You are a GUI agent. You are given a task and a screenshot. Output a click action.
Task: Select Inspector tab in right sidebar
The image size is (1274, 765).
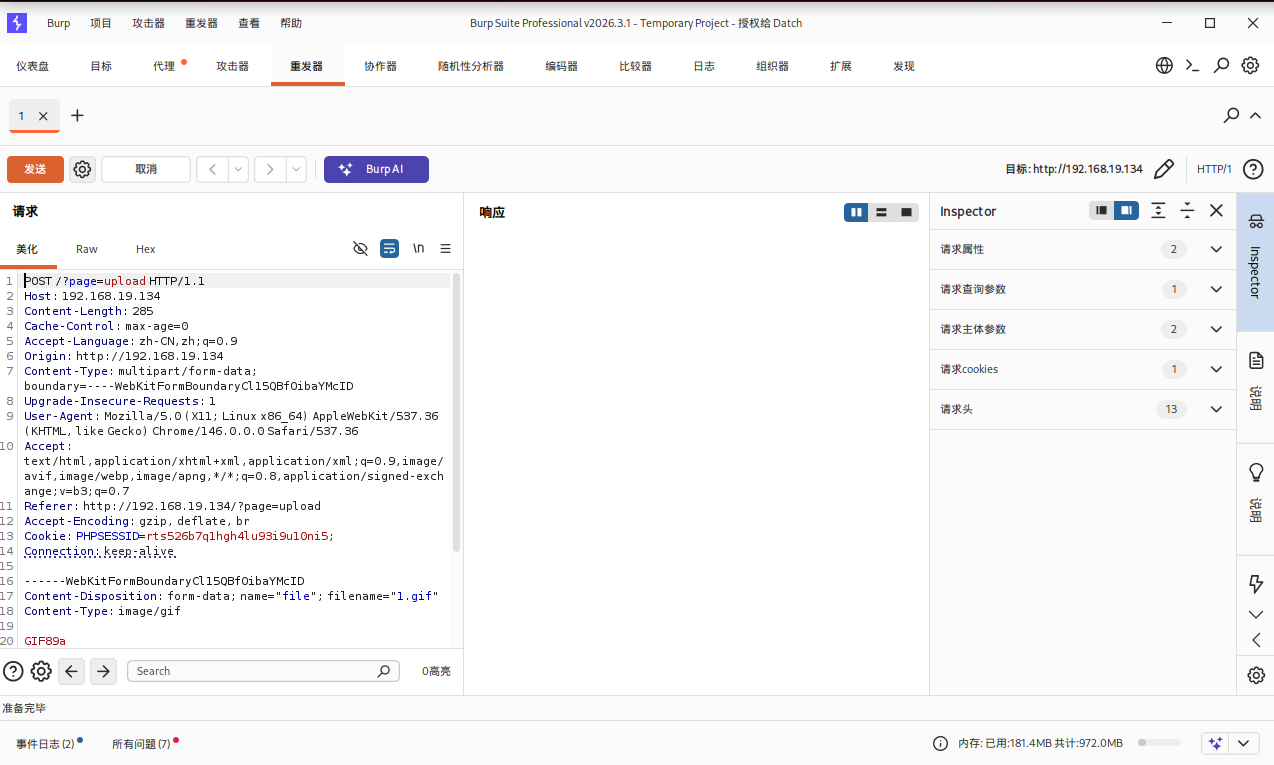click(1256, 262)
